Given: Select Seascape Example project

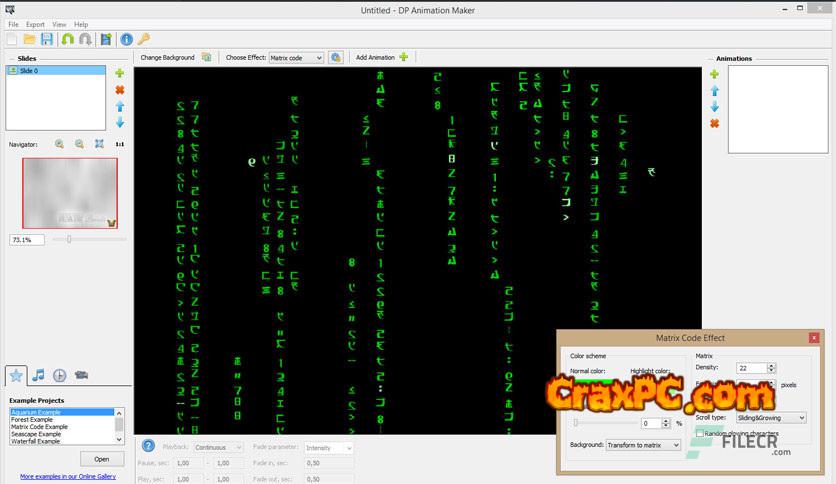Looking at the screenshot, I should click(62, 434).
